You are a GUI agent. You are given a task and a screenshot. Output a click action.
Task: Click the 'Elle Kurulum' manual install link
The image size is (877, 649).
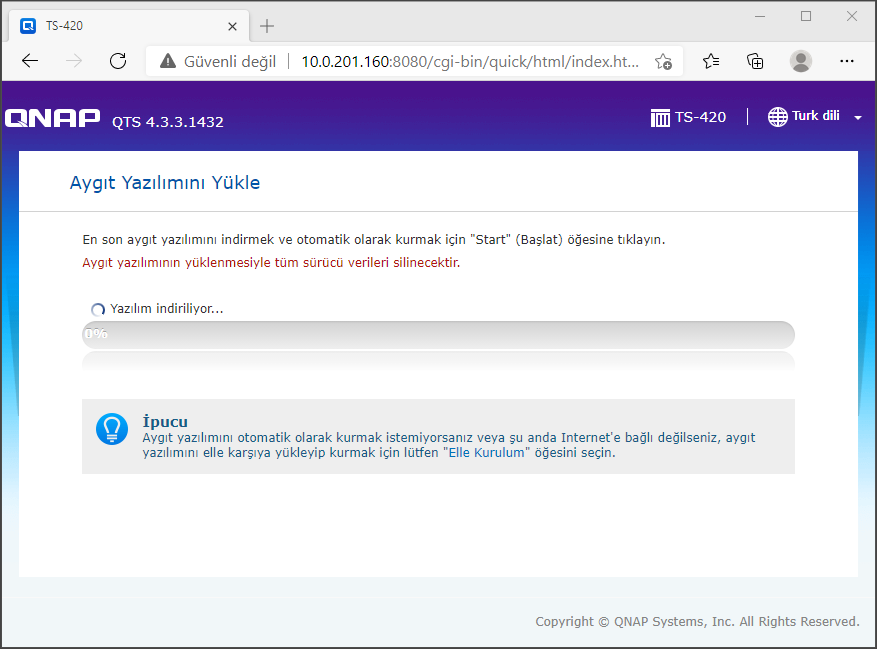pos(484,453)
